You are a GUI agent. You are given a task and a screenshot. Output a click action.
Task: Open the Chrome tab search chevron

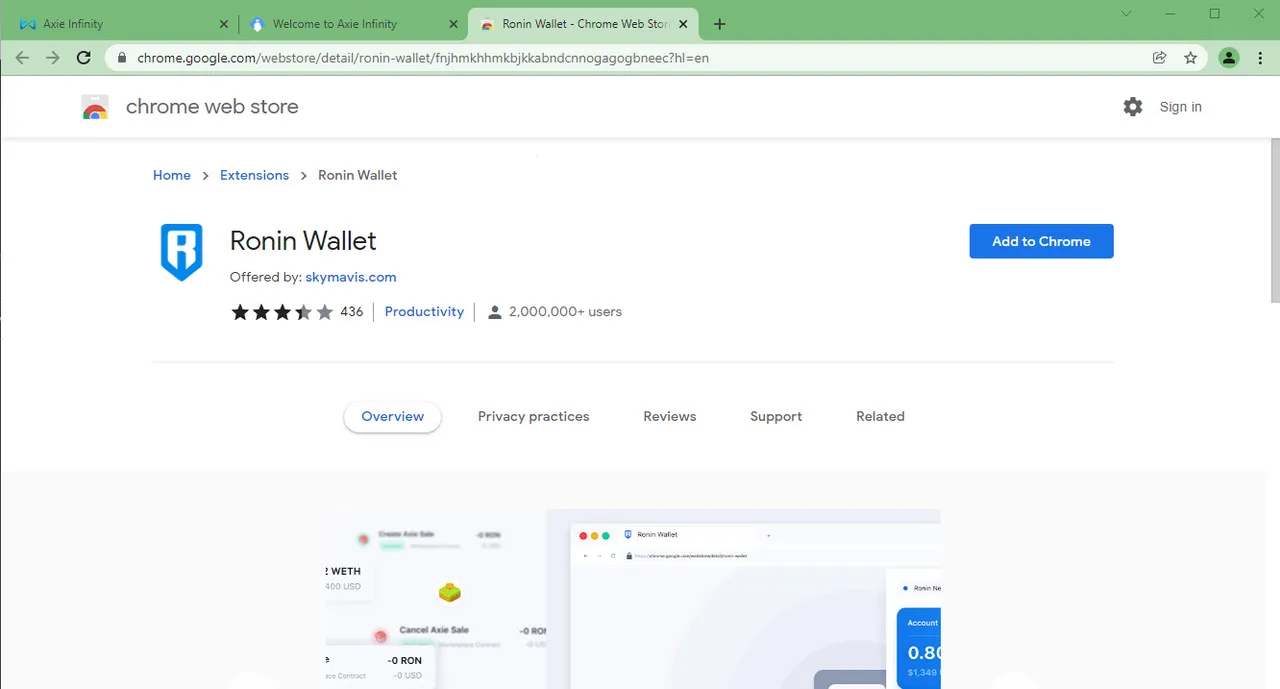point(1126,14)
